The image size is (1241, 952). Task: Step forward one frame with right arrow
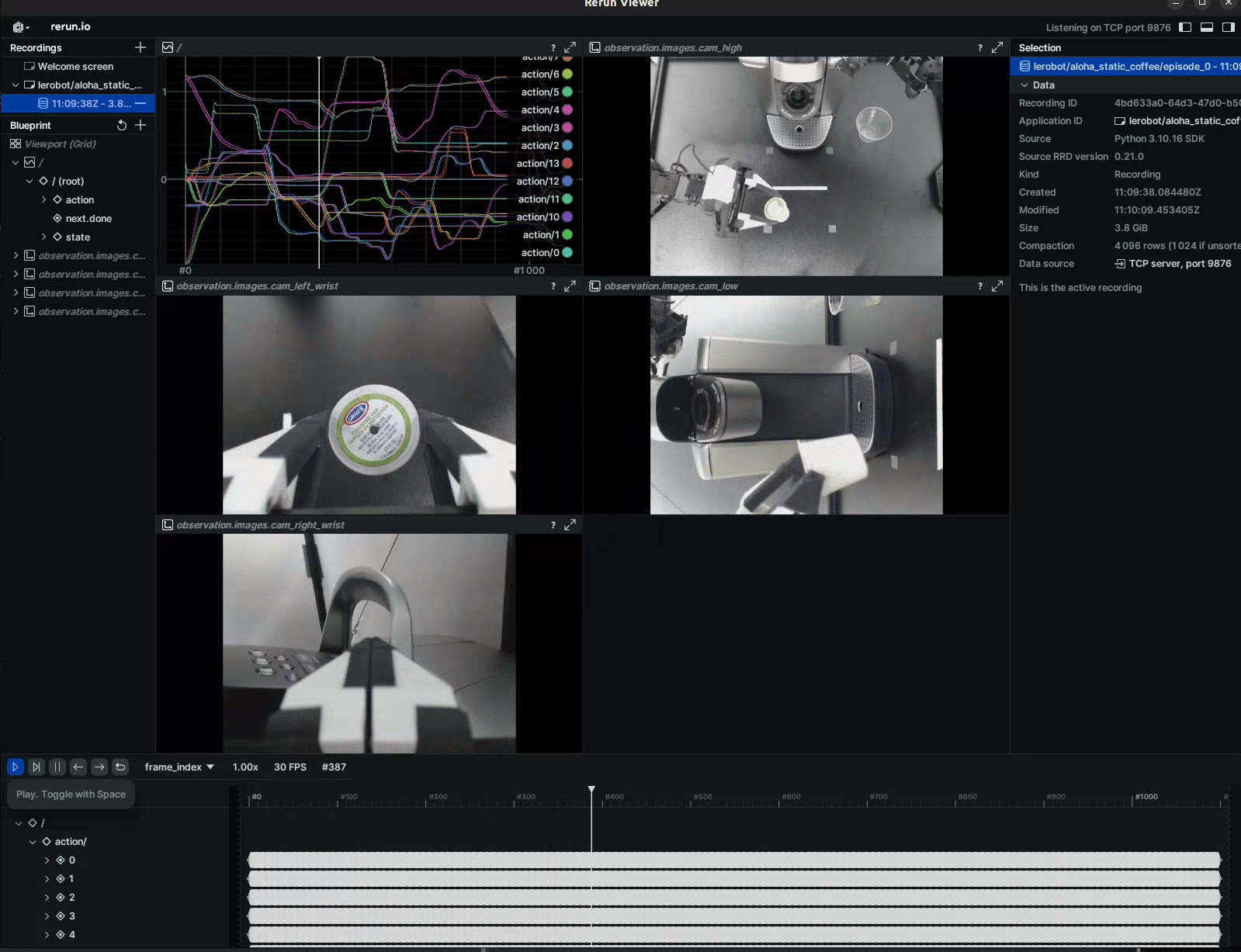point(99,767)
